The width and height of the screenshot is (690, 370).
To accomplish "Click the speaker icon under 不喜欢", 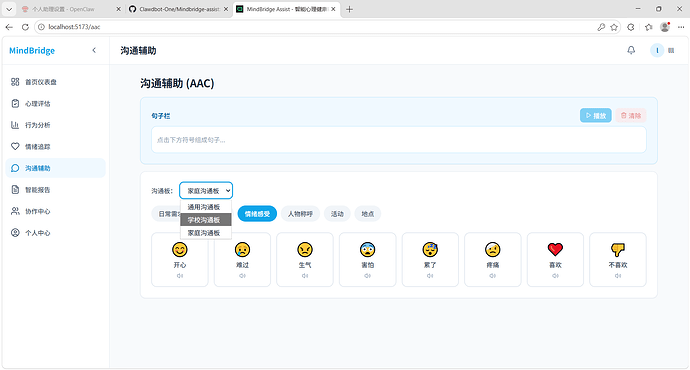I will [618, 276].
